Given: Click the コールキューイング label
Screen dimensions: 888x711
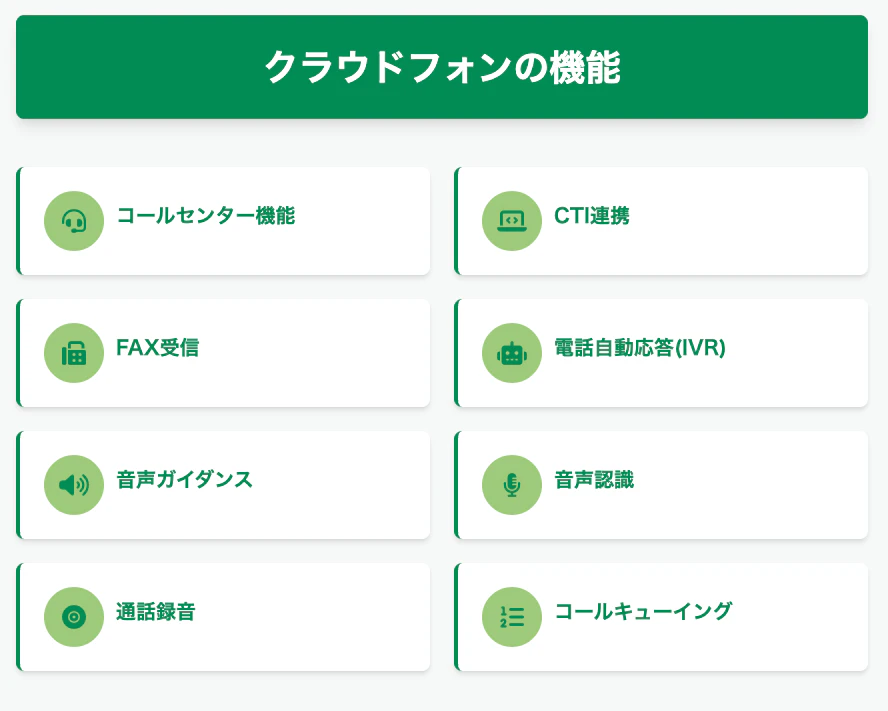Looking at the screenshot, I should pyautogui.click(x=643, y=611).
